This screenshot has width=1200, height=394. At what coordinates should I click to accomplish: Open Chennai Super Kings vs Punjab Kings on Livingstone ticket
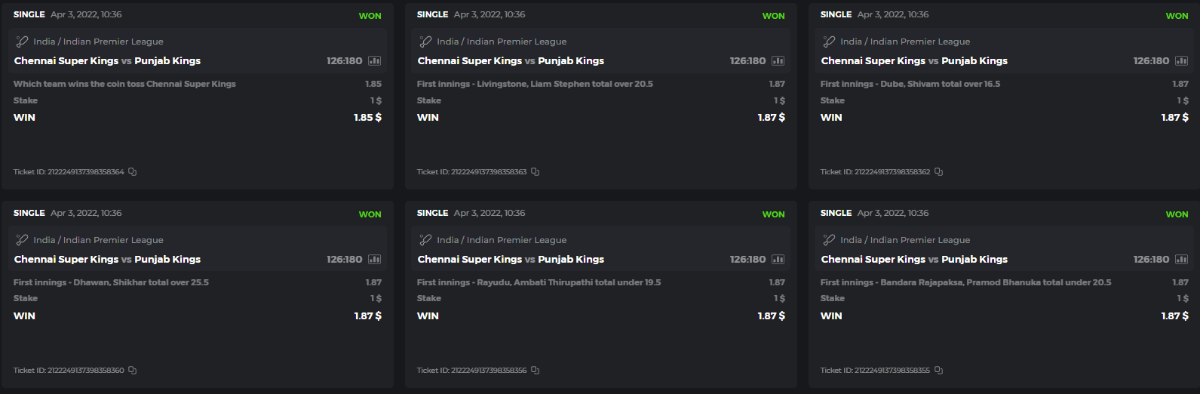point(510,61)
